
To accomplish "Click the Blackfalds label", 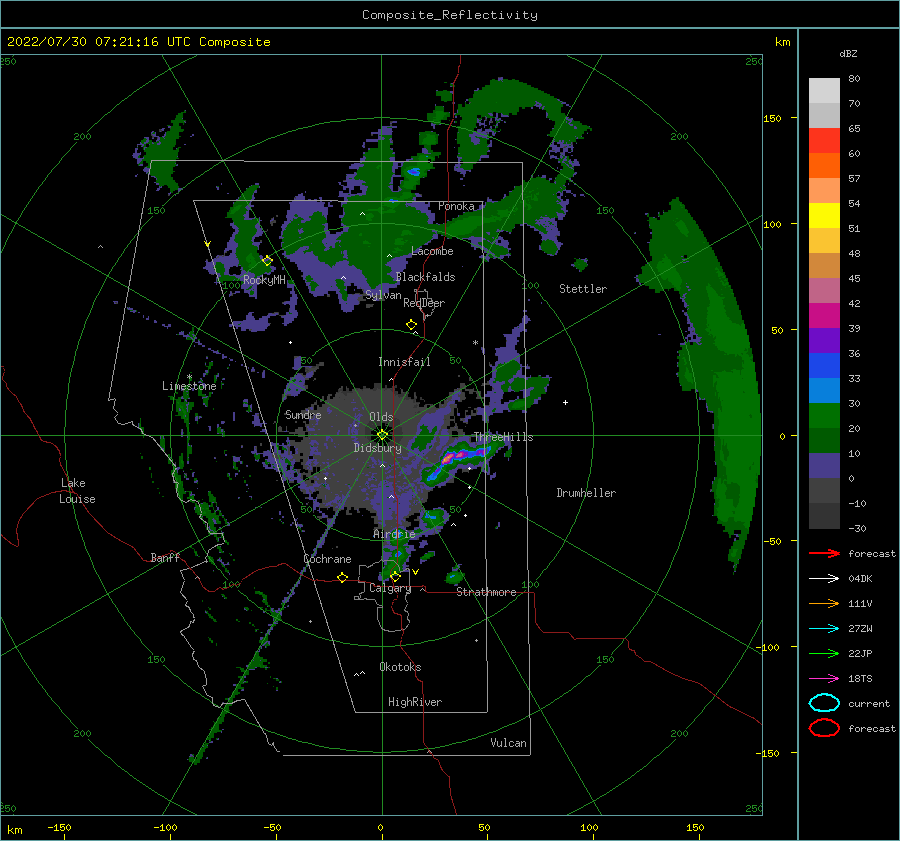I will click(x=425, y=277).
